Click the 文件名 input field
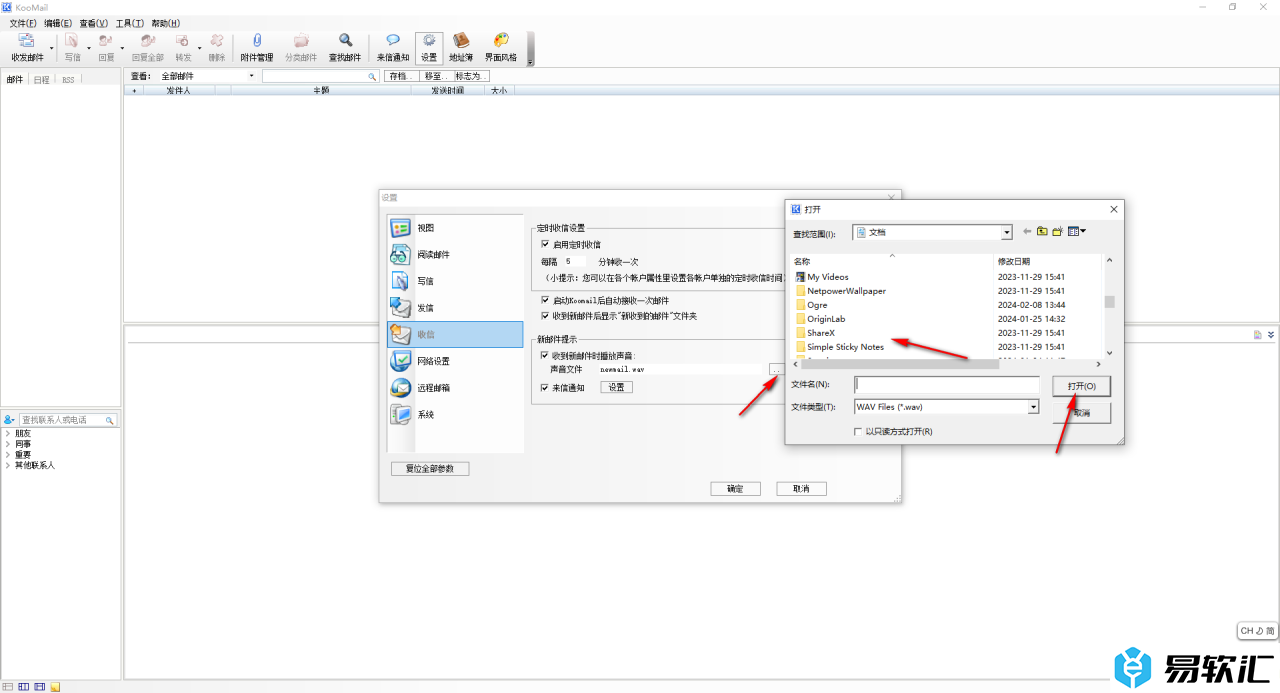This screenshot has height=693, width=1280. point(946,384)
